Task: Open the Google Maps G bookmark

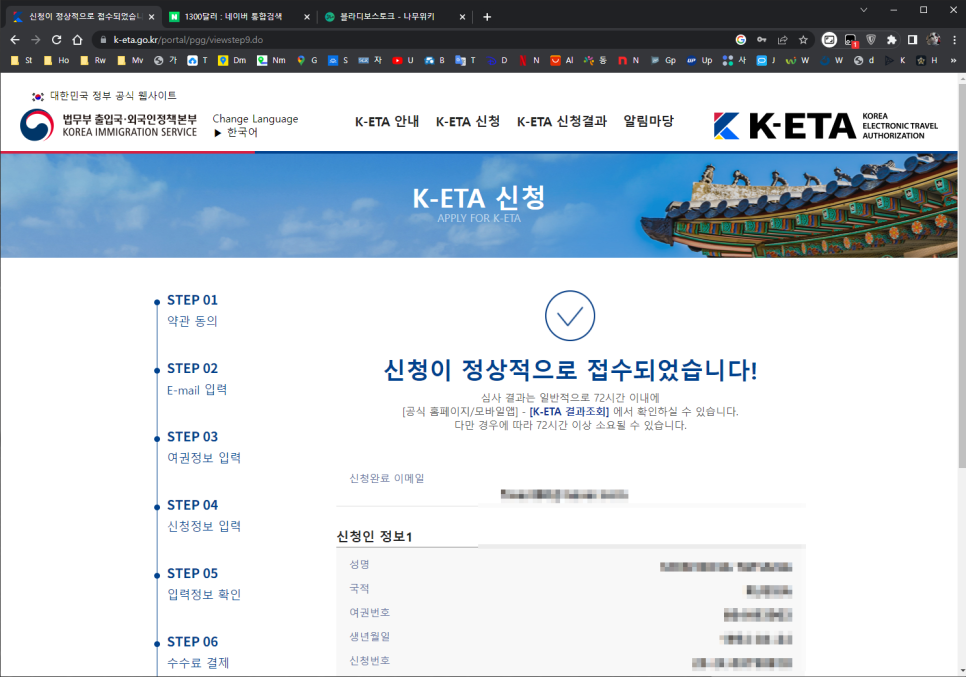Action: (307, 60)
